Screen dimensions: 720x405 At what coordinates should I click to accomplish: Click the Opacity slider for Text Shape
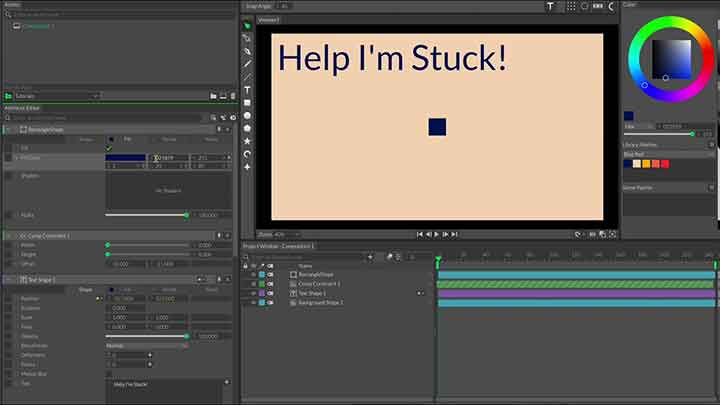[146, 336]
